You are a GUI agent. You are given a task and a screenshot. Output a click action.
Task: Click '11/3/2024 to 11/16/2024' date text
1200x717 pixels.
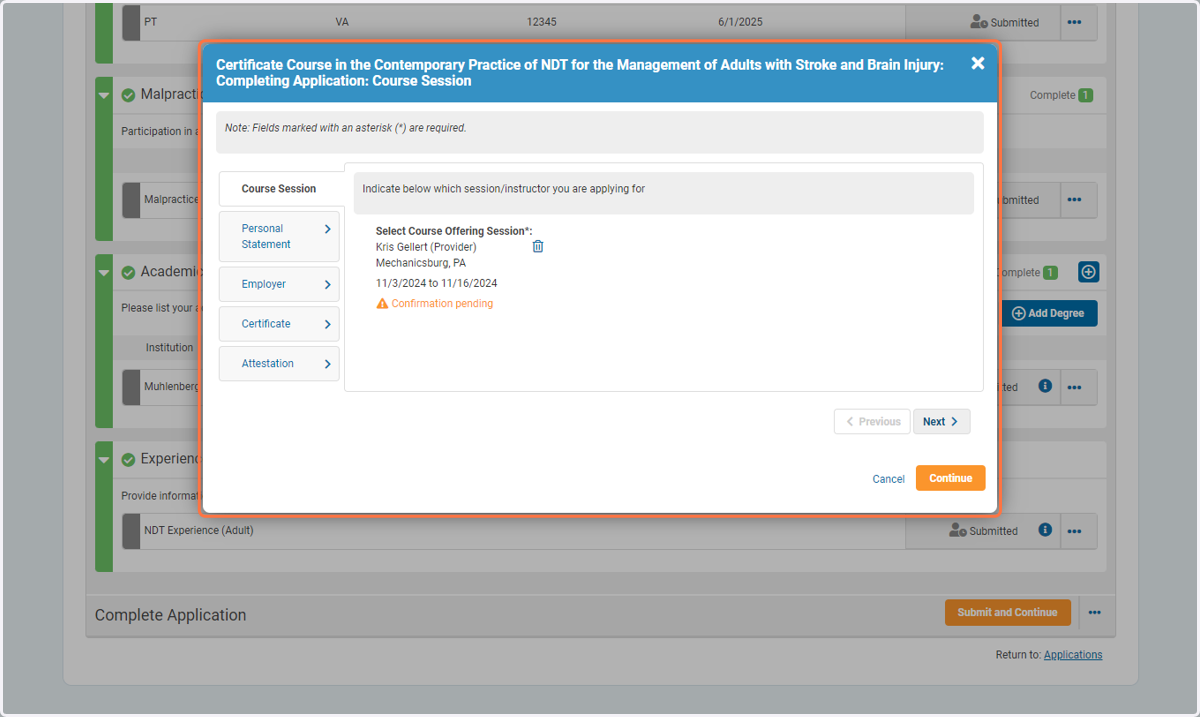(x=436, y=283)
